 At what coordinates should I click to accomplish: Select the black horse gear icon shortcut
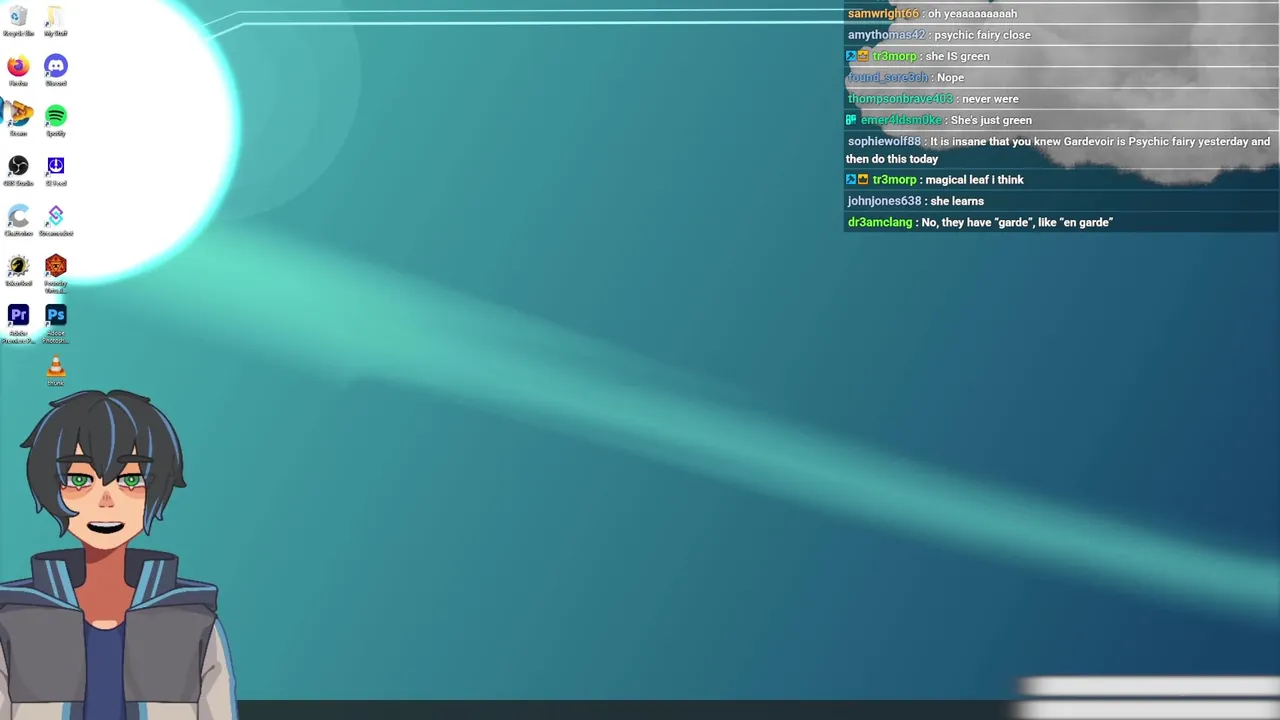tap(18, 270)
